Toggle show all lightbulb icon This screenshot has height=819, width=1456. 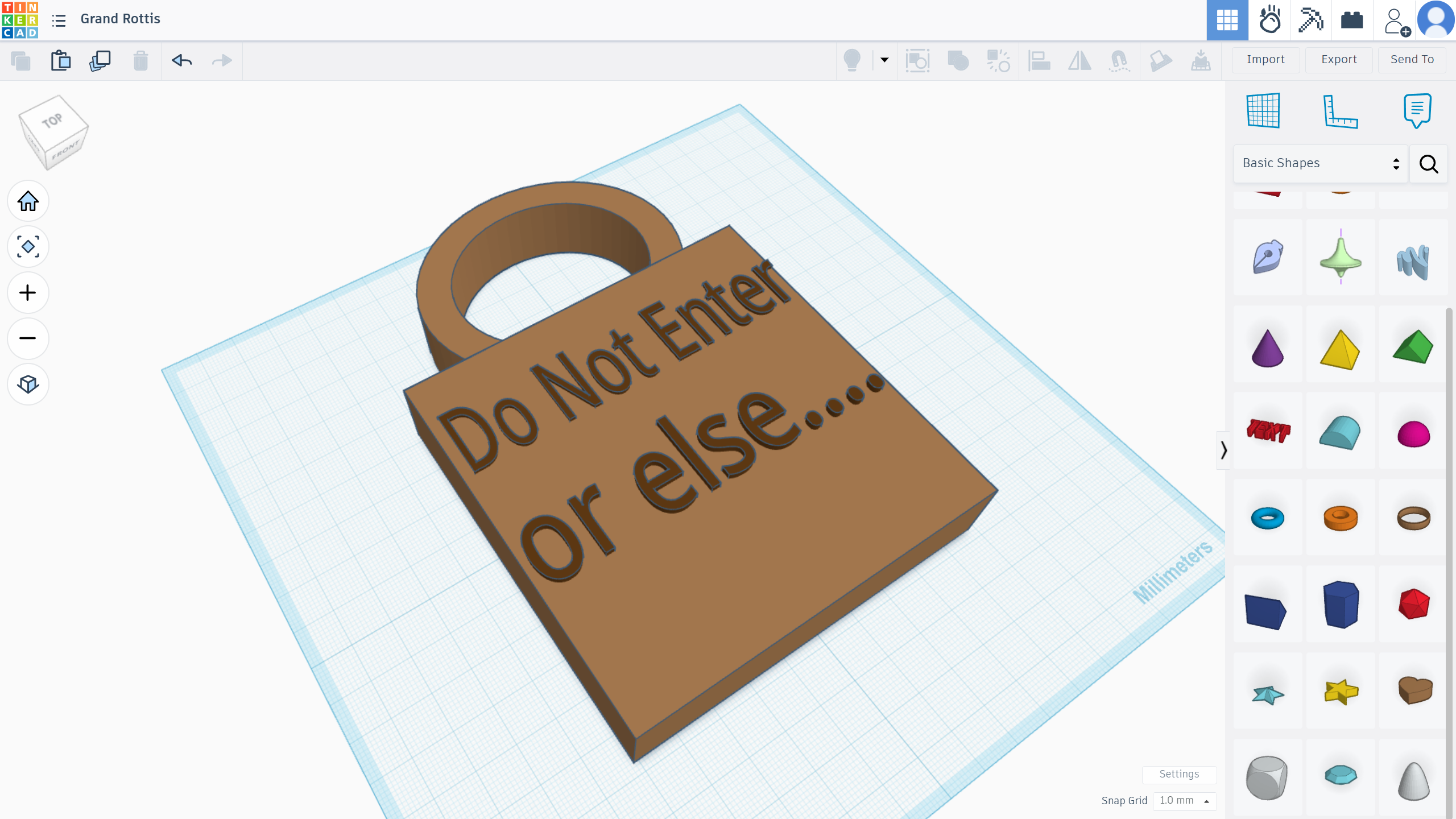852,60
